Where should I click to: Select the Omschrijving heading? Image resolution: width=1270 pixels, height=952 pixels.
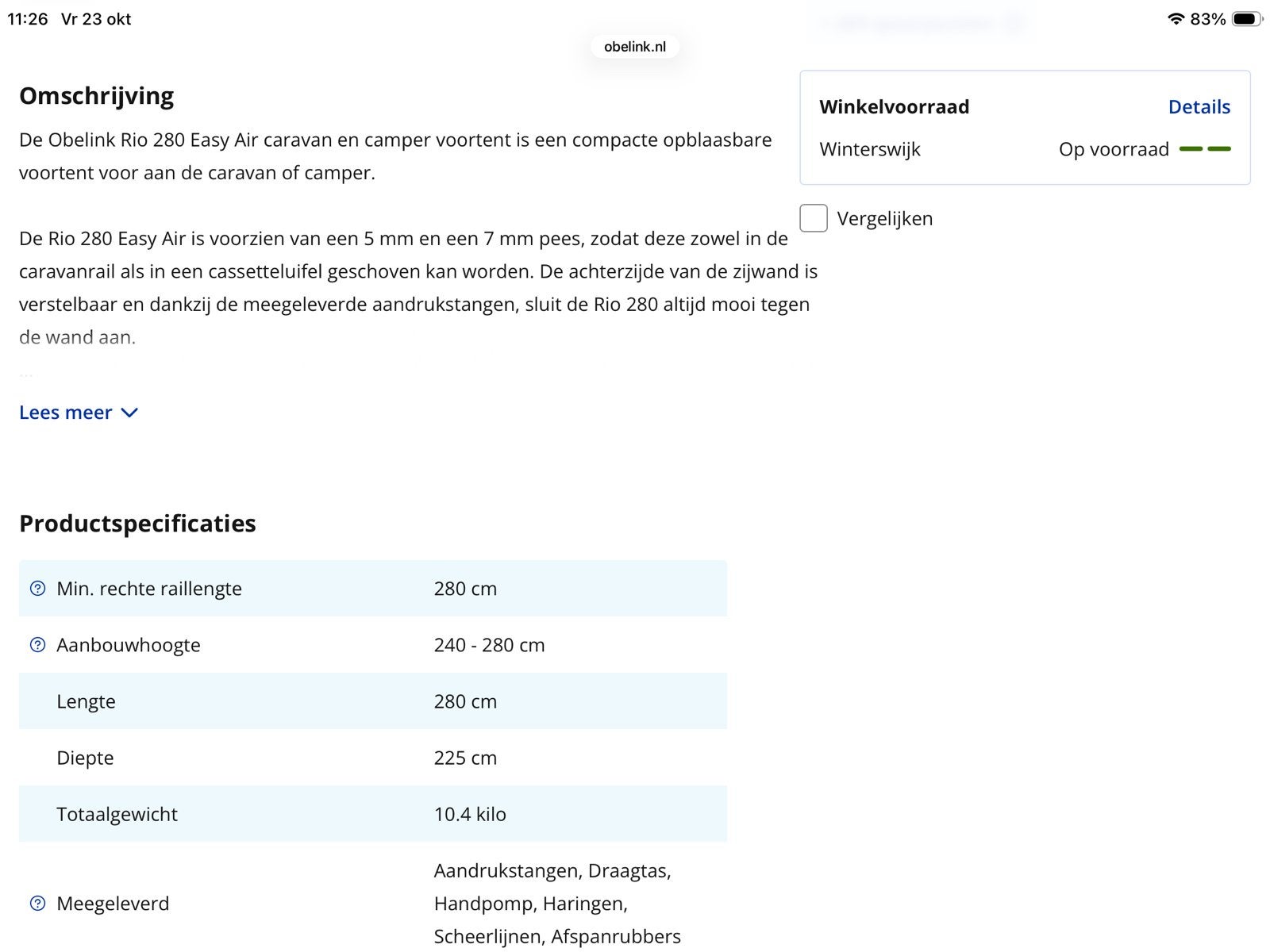(x=97, y=96)
